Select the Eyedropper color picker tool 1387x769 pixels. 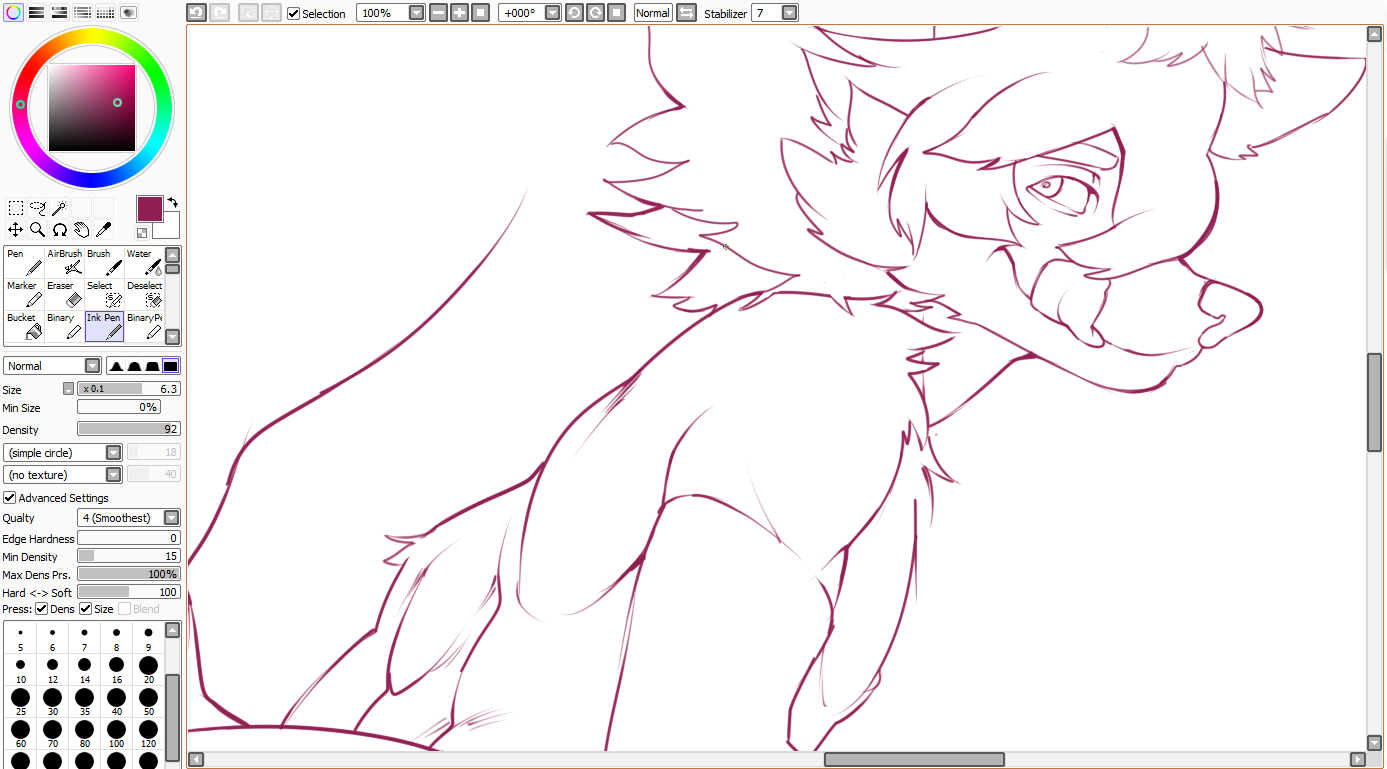pos(104,230)
